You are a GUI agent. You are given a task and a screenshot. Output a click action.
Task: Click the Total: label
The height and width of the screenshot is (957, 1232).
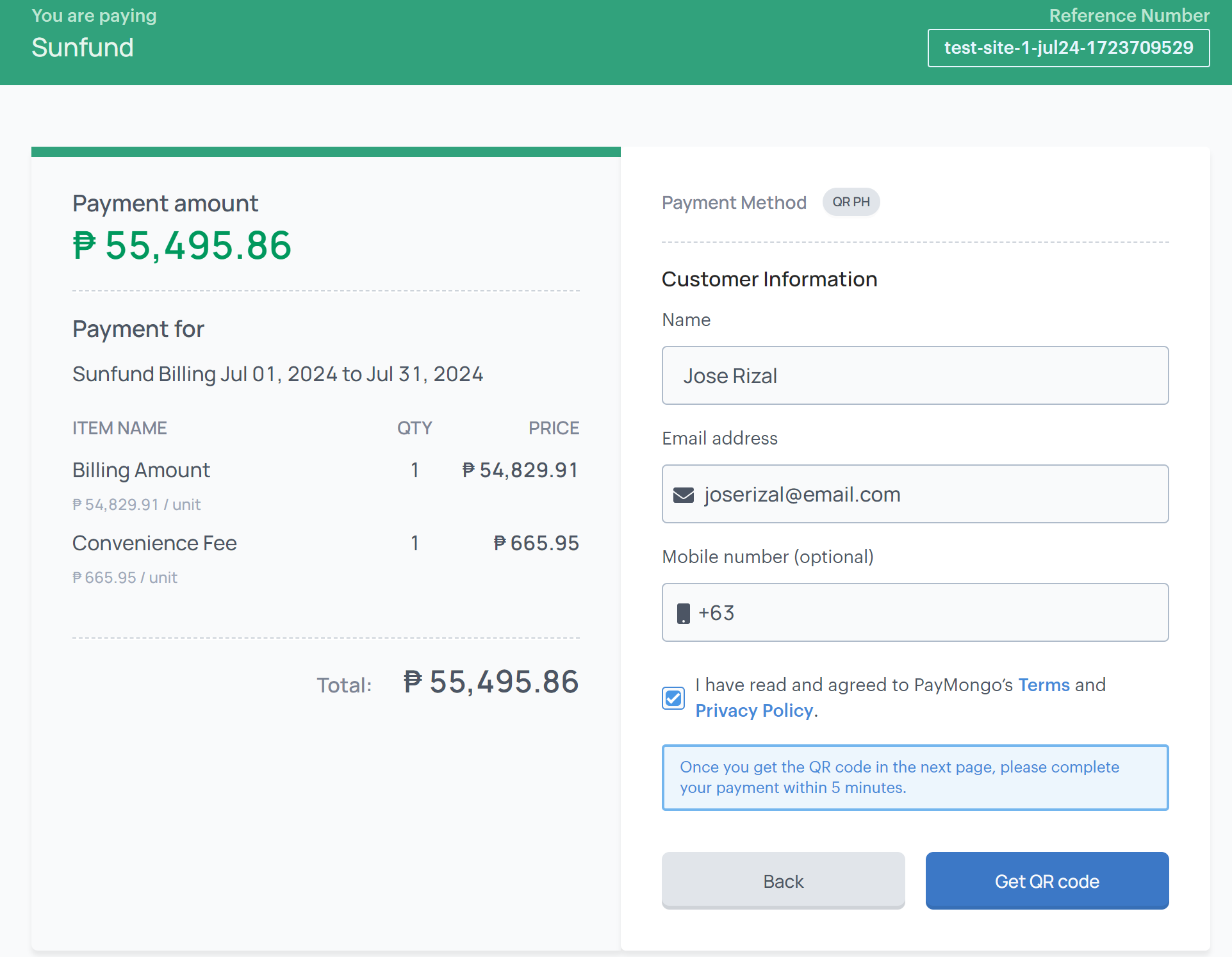345,685
